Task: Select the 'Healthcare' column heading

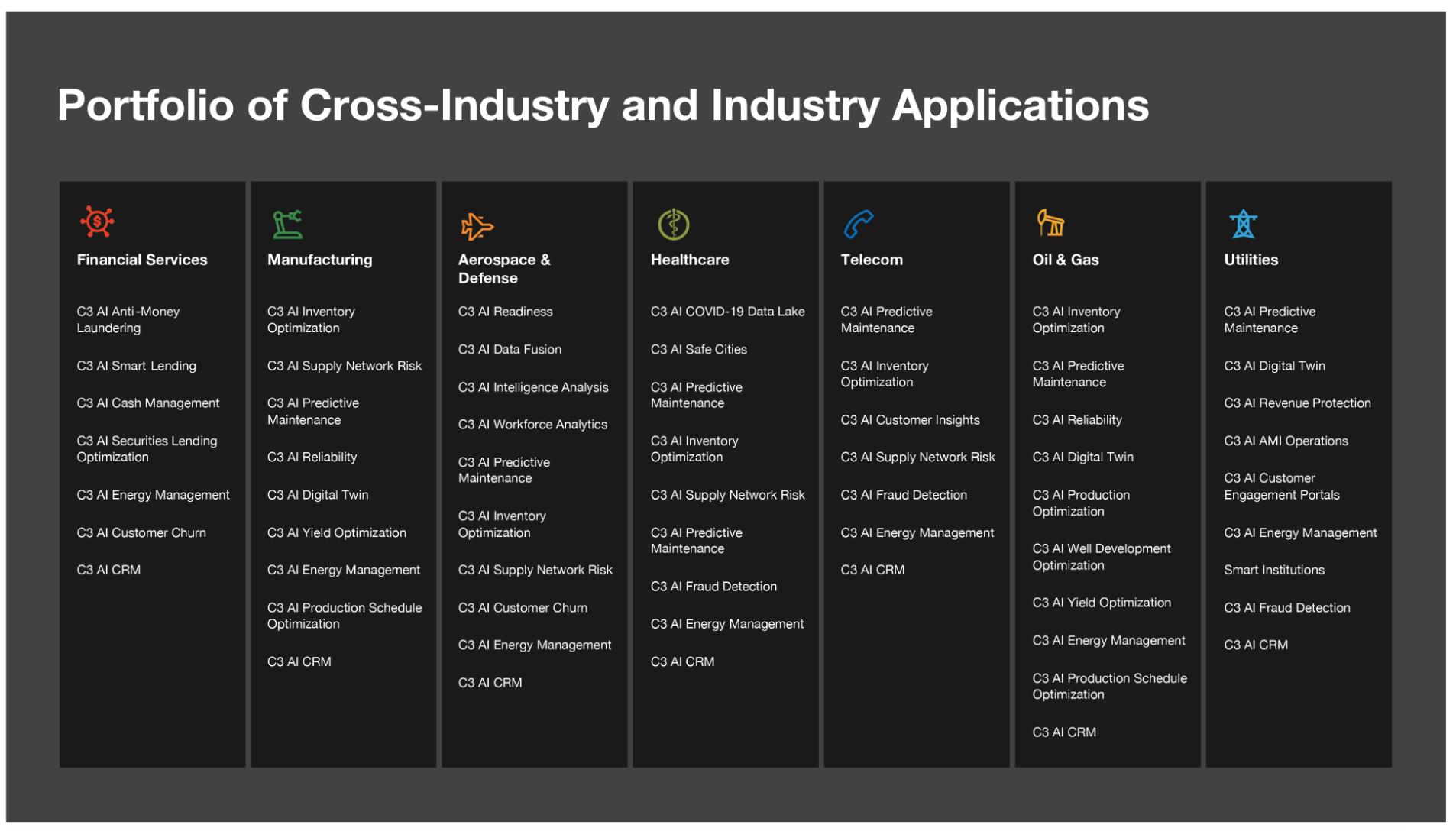Action: [690, 260]
